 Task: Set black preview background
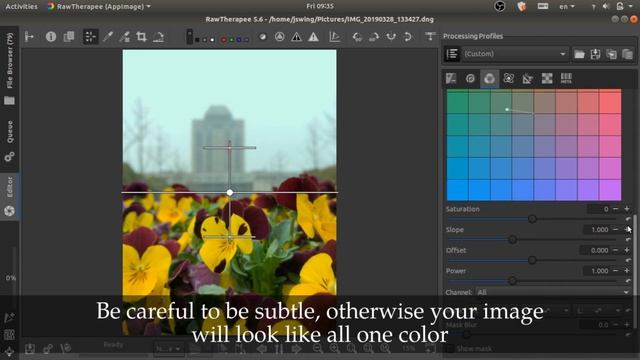point(197,40)
